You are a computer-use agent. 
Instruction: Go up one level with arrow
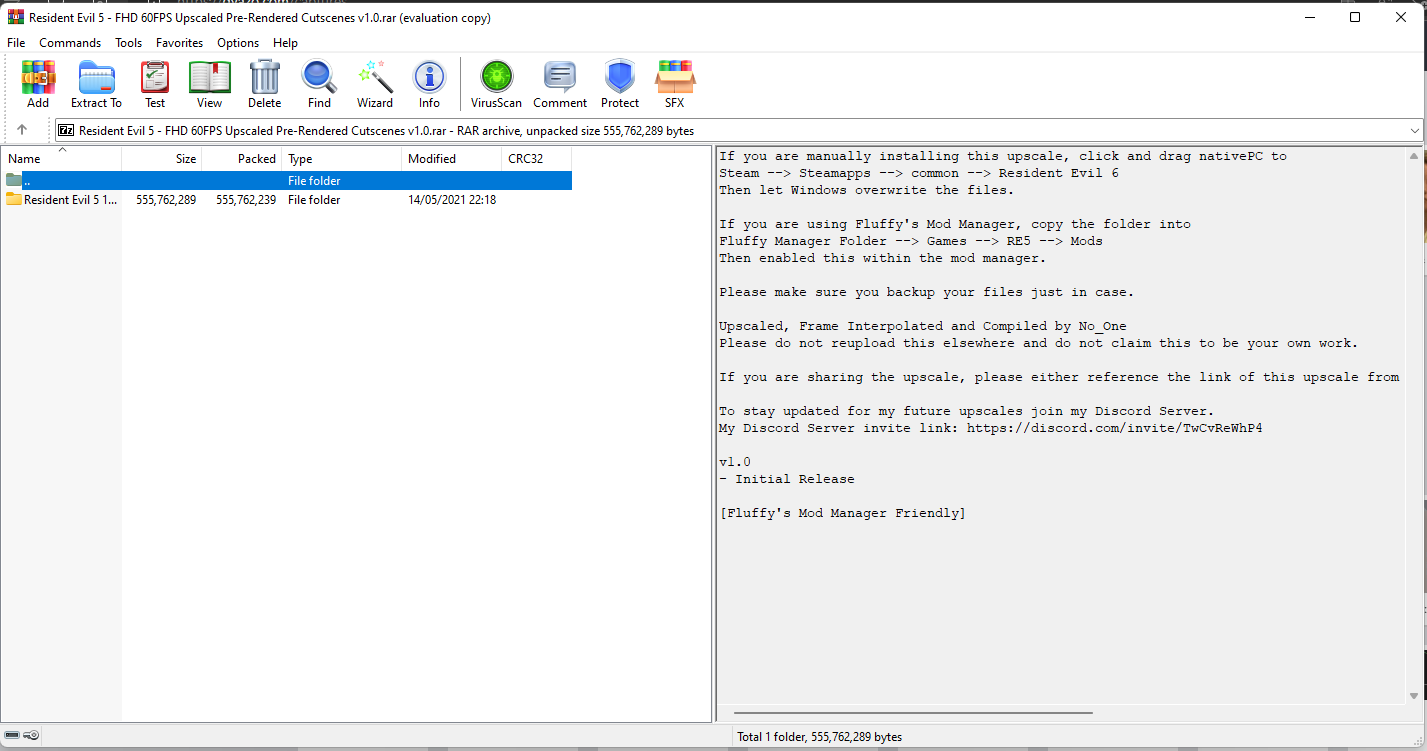click(x=22, y=130)
